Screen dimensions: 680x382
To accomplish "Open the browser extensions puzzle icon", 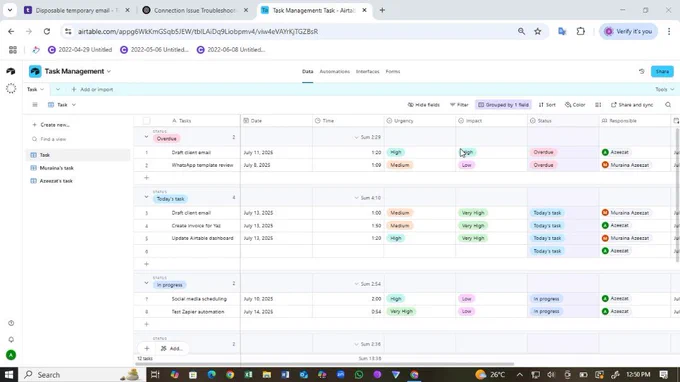I will tap(581, 31).
